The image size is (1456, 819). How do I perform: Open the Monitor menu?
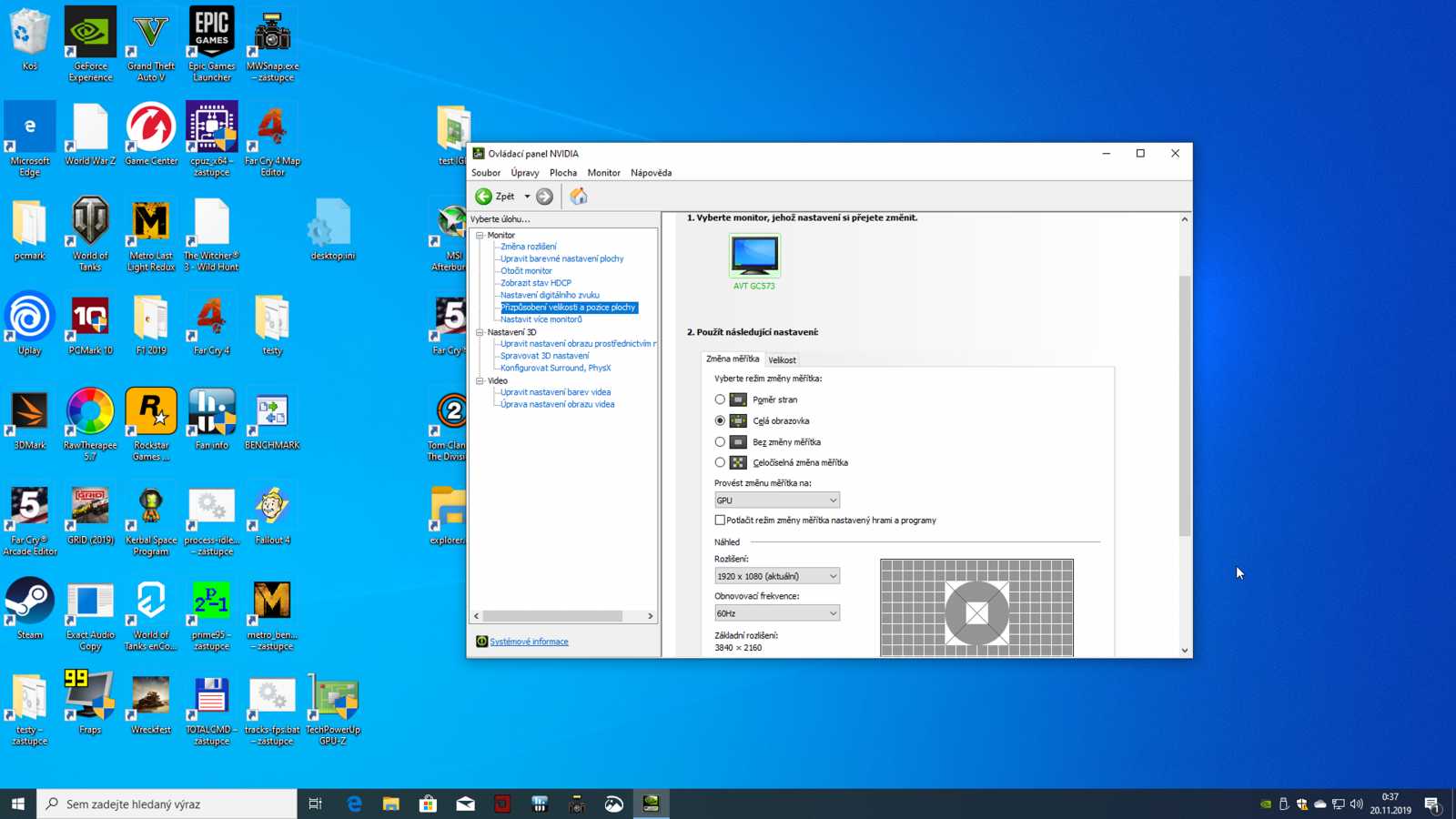point(603,173)
